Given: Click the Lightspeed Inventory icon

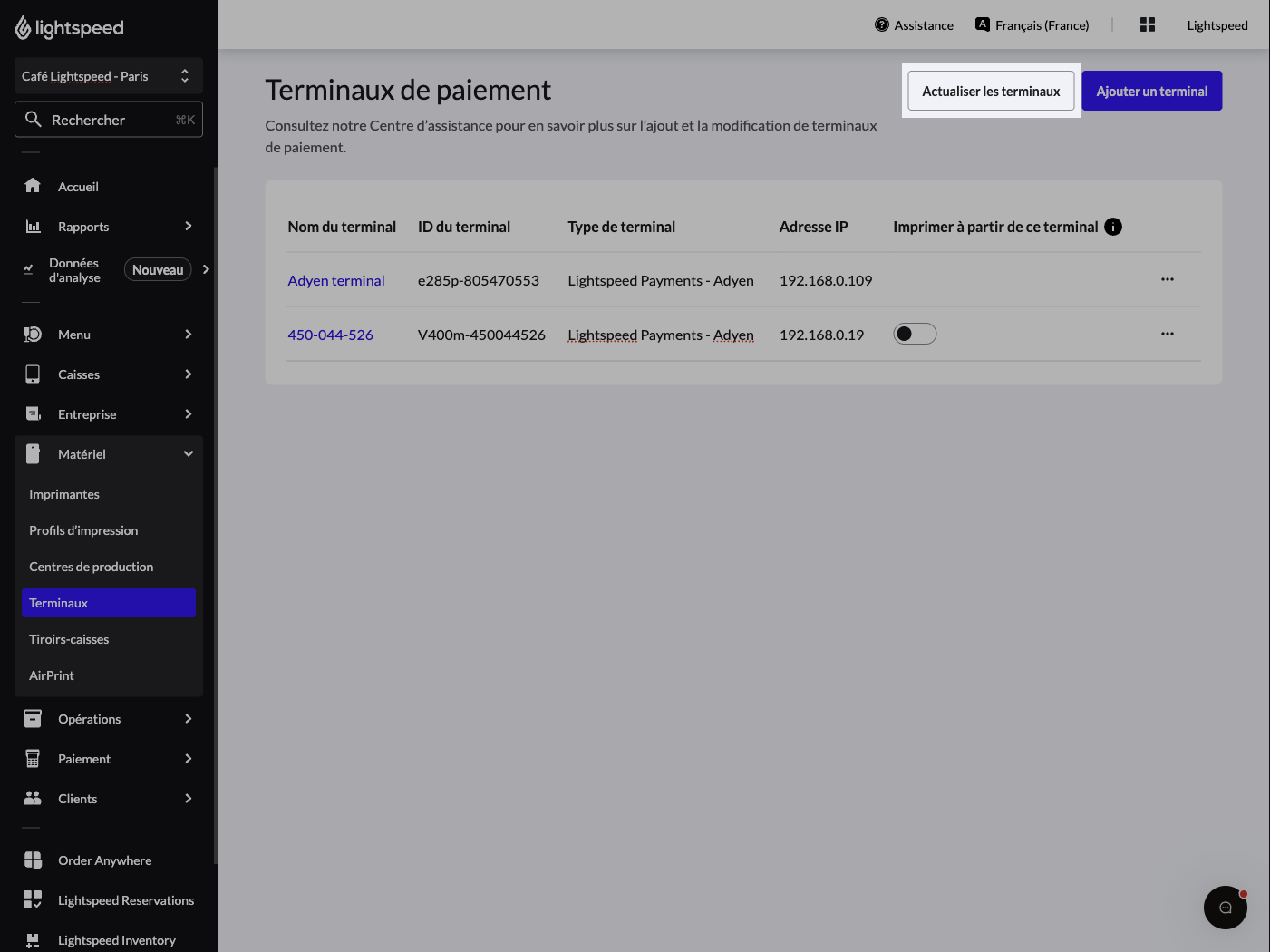Looking at the screenshot, I should click(33, 940).
